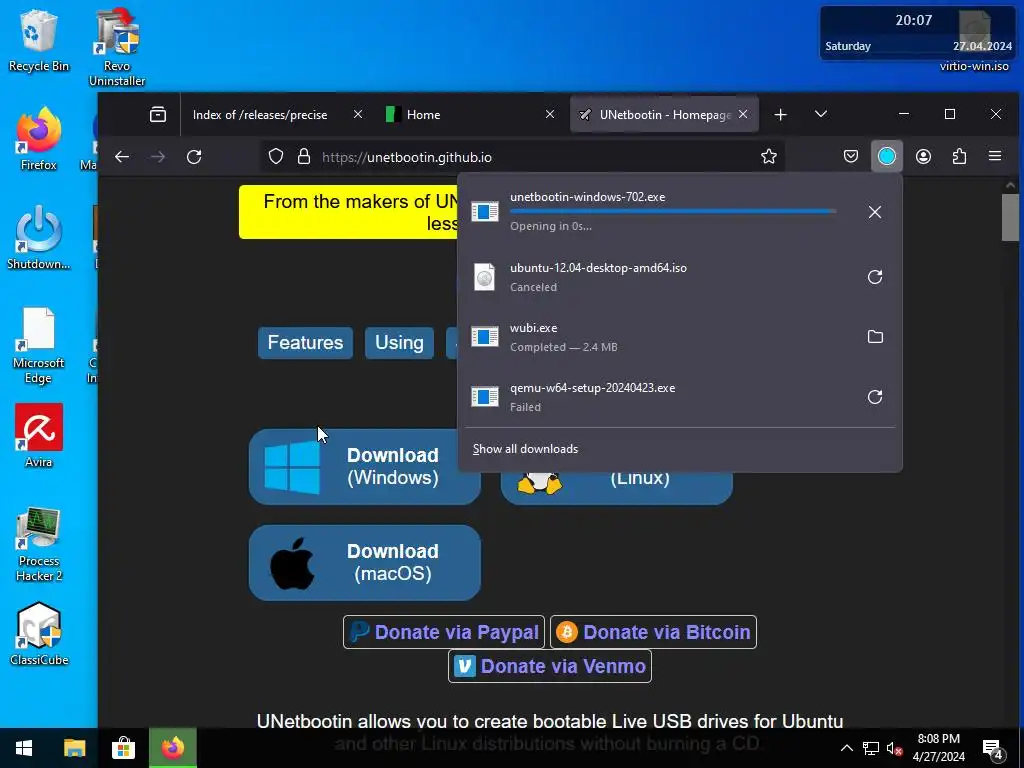
Task: Click the Firefox taskbar button
Action: 172,748
